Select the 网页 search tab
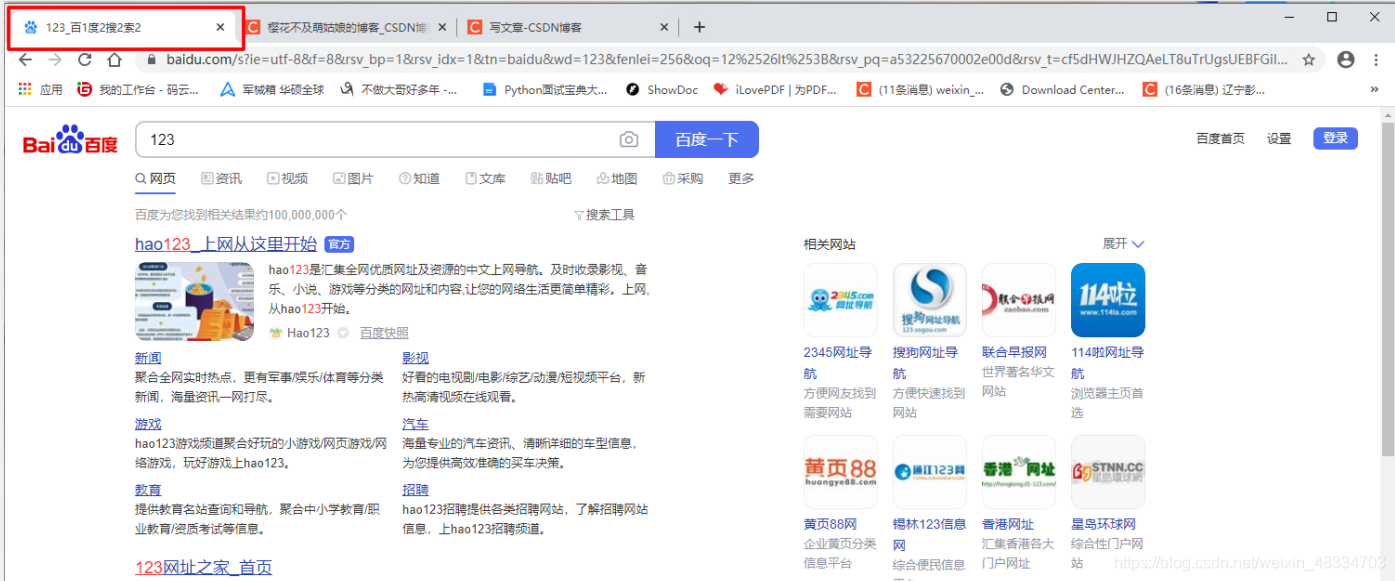The image size is (1395, 581). pos(155,178)
